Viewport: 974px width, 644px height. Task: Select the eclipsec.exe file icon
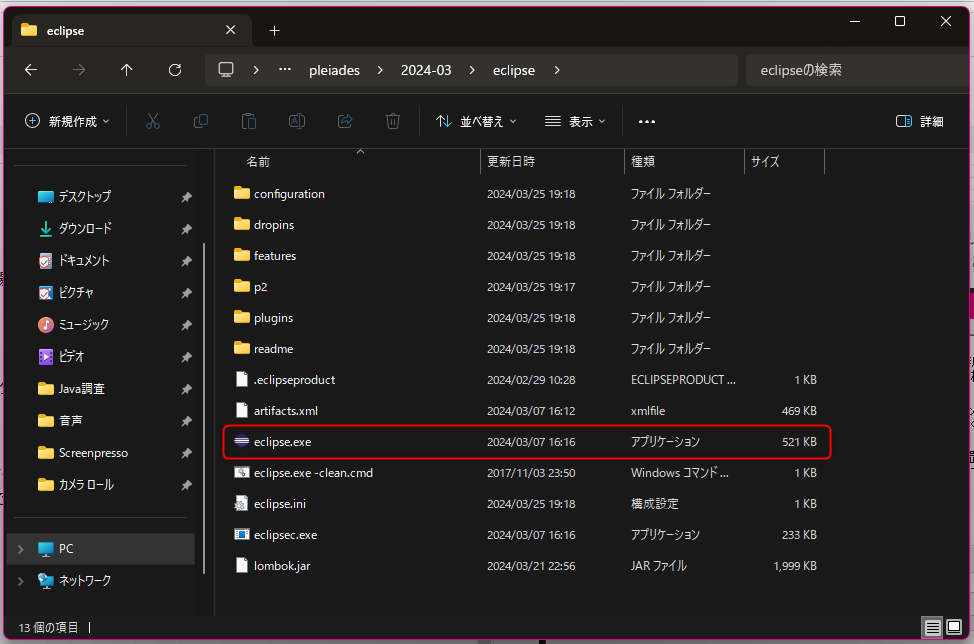point(242,535)
